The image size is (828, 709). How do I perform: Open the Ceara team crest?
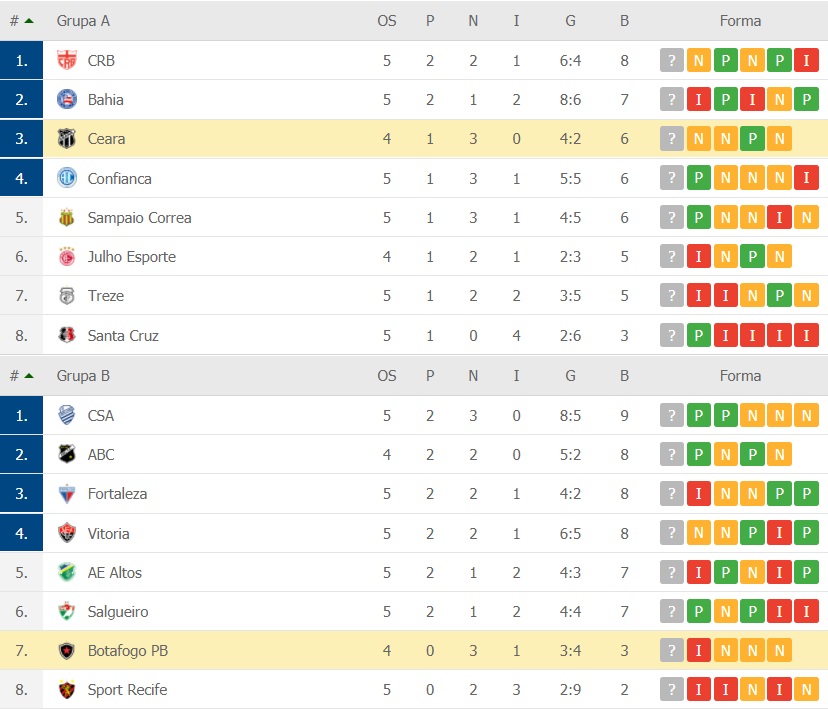pos(67,138)
